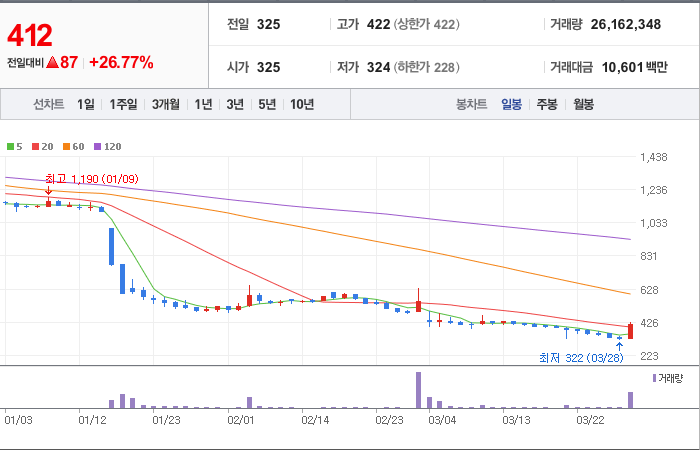Viewport: 700px width, 450px height.
Task: Click the 831 price axis label
Action: 649,256
